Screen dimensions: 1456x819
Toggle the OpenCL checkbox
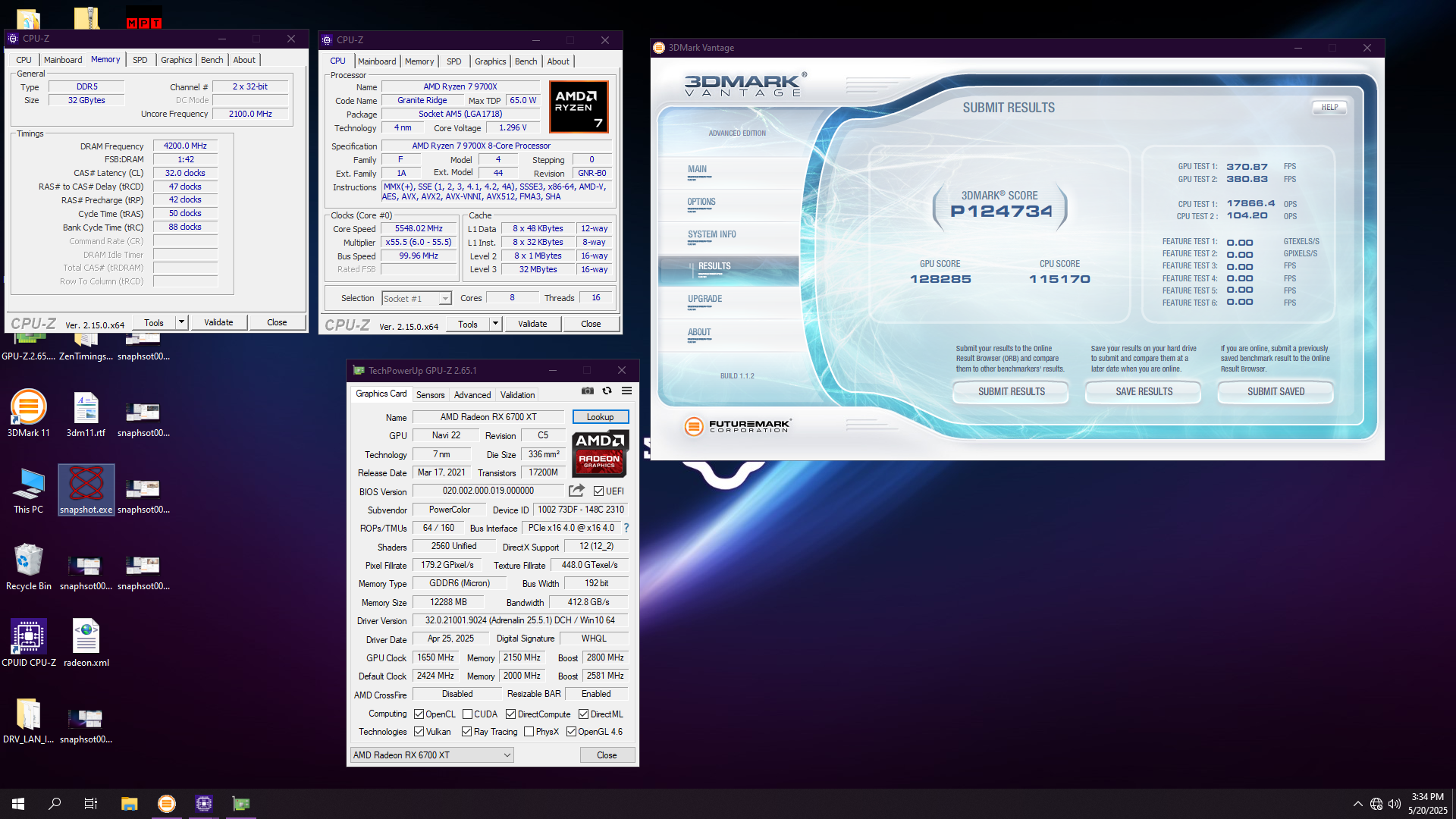click(x=419, y=714)
